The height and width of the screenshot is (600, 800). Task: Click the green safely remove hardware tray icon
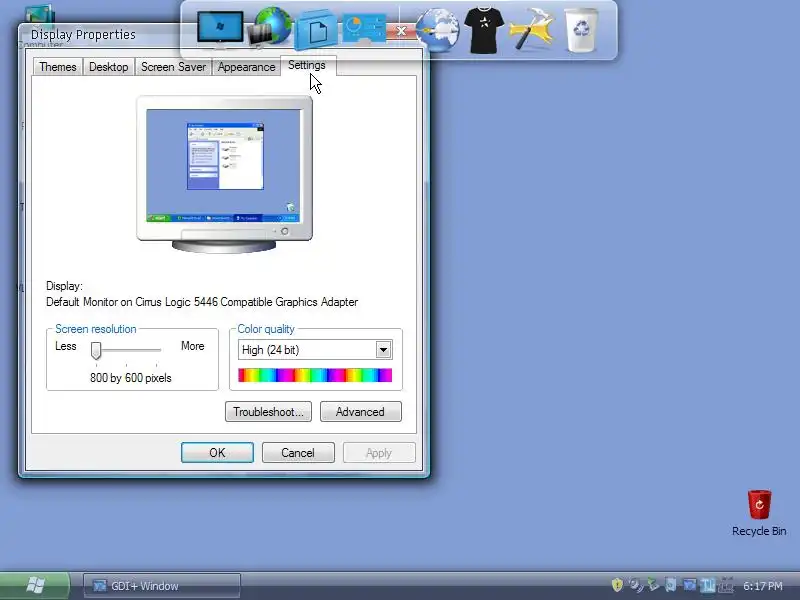click(653, 585)
